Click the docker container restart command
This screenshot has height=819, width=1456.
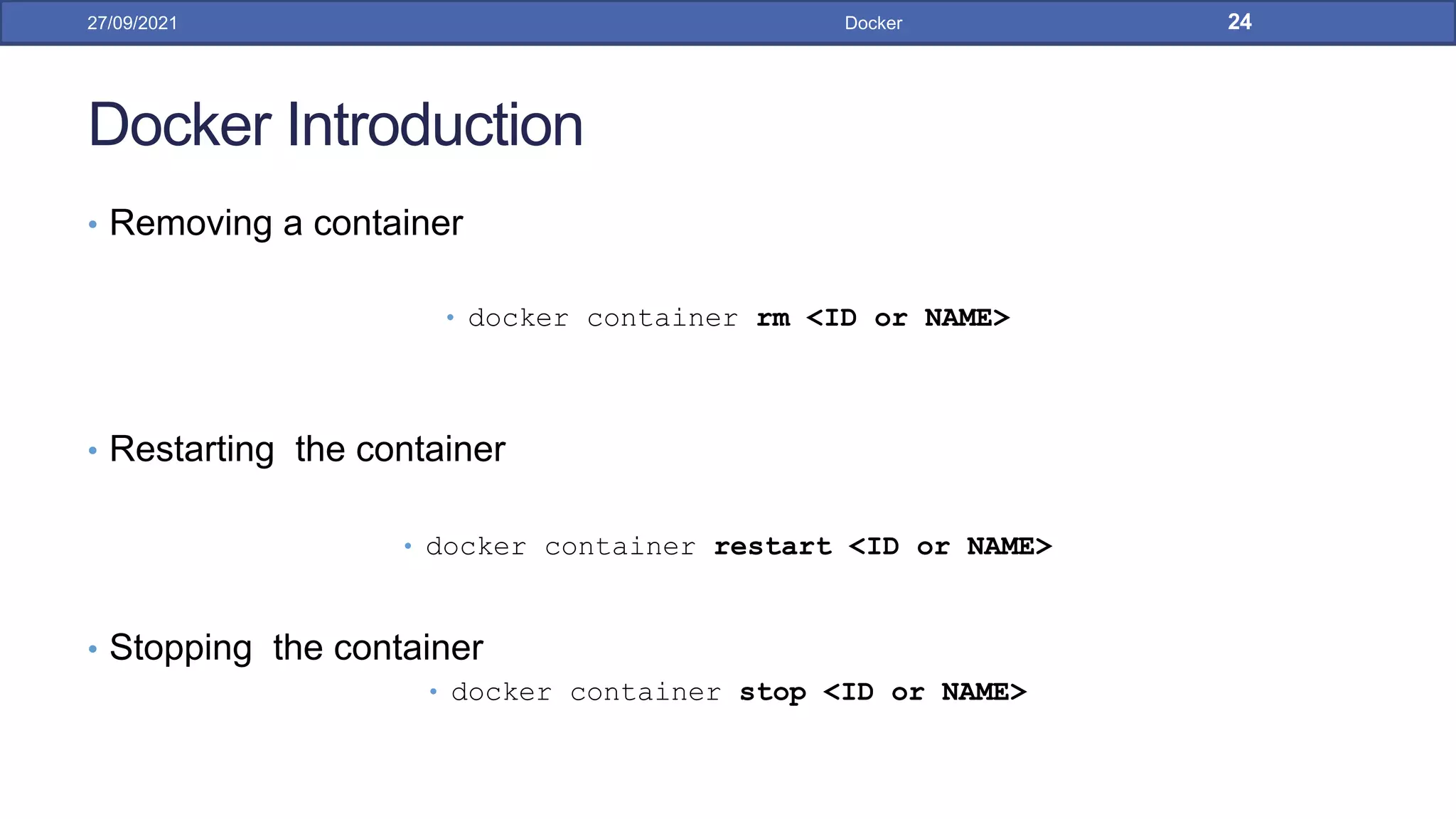[739, 547]
